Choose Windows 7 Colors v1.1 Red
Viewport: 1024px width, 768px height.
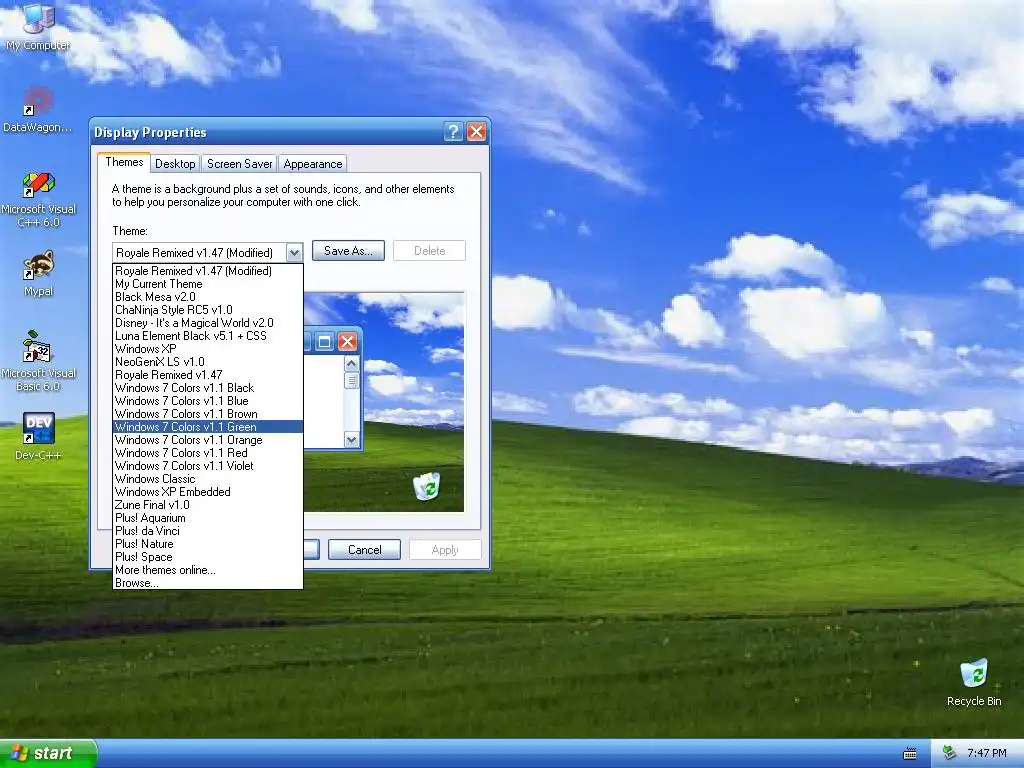click(x=208, y=453)
